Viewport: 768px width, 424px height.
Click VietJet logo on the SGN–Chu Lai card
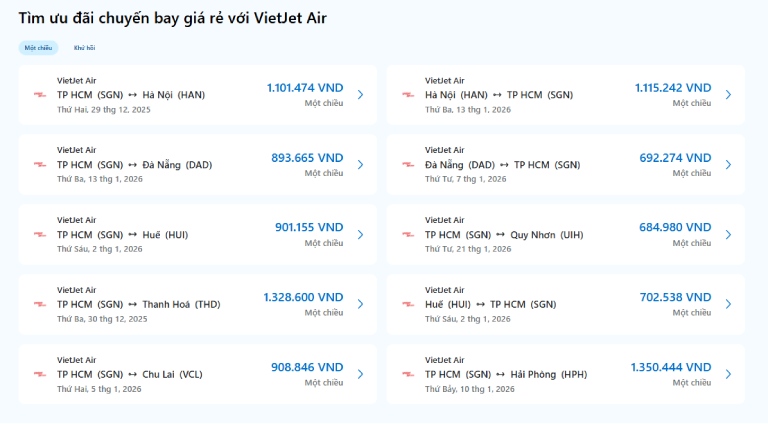pyautogui.click(x=39, y=374)
